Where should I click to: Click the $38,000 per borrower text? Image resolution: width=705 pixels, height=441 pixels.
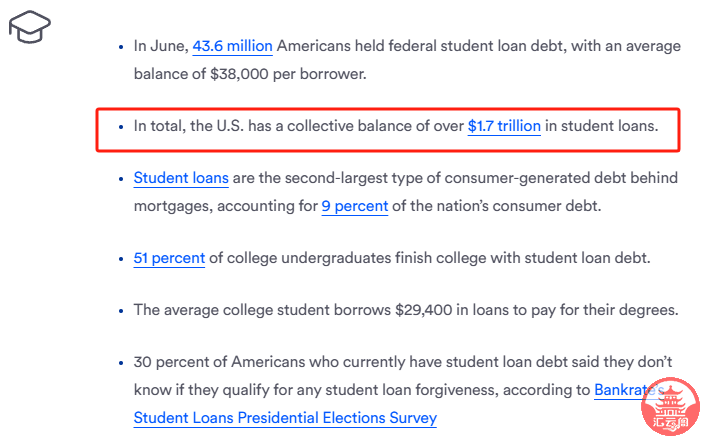point(288,74)
